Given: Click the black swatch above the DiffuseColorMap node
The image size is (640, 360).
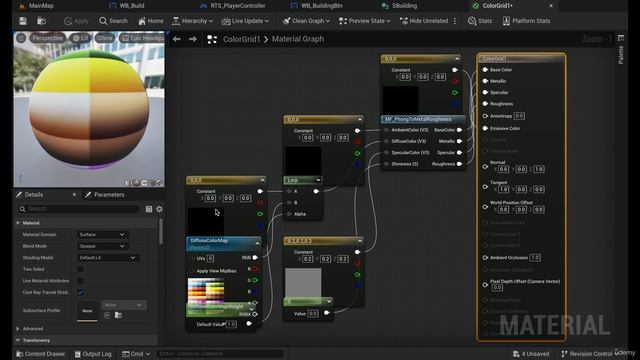Looking at the screenshot, I should point(206,221).
